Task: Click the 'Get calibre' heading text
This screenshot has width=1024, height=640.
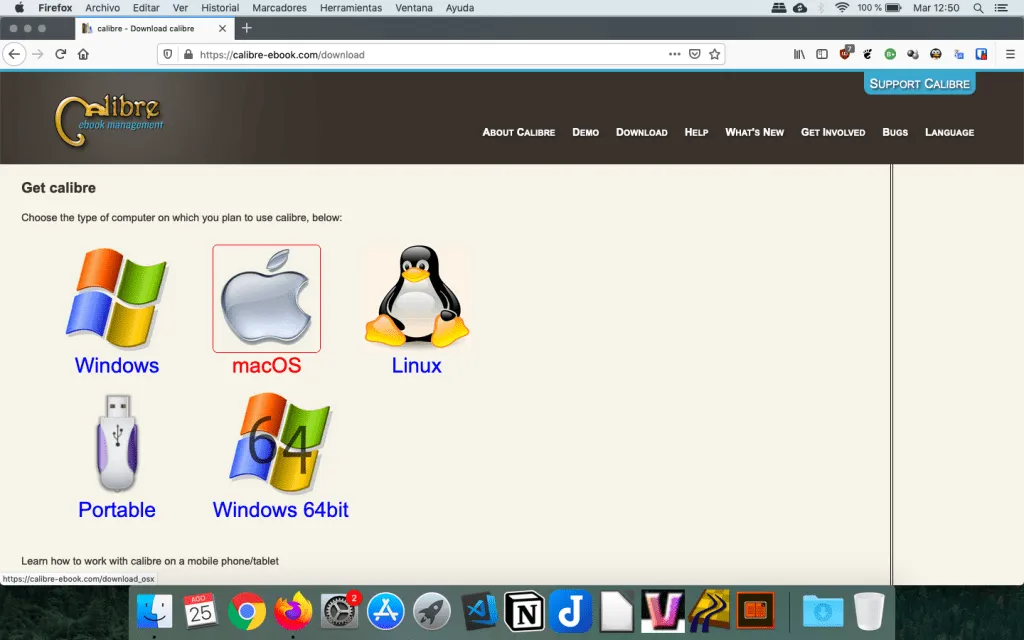Action: [x=59, y=188]
